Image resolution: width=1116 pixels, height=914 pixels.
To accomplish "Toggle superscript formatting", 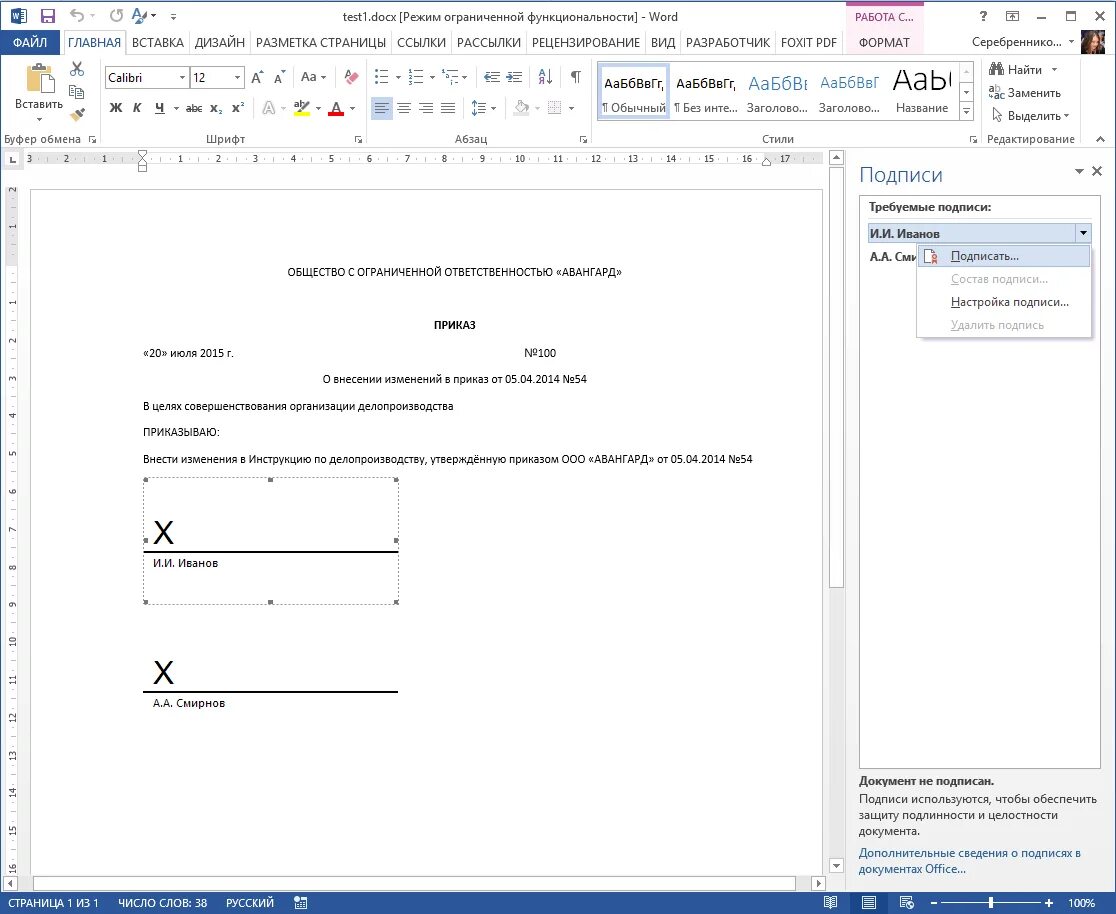I will [238, 108].
